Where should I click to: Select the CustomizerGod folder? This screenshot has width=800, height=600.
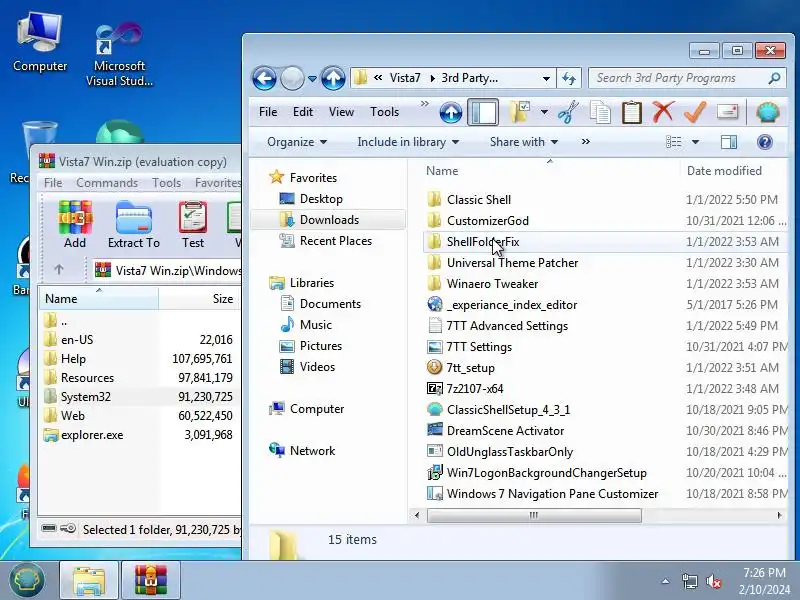point(487,220)
